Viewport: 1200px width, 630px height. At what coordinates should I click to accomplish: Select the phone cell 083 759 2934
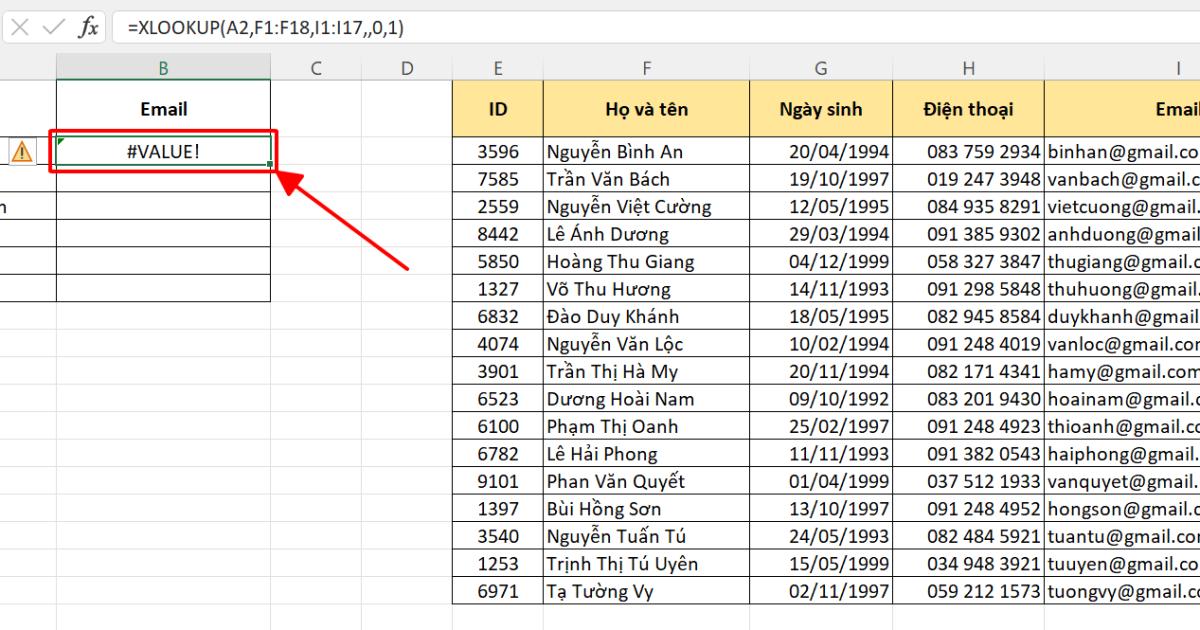[968, 151]
